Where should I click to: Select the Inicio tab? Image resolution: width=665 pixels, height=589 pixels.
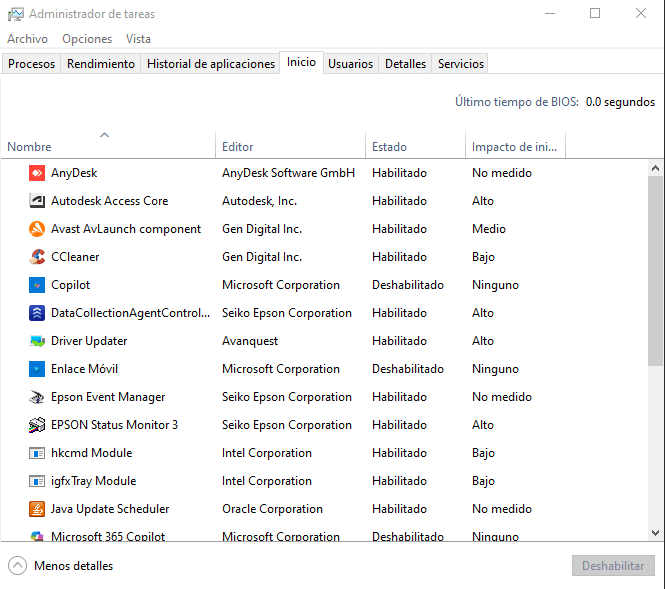tap(301, 62)
